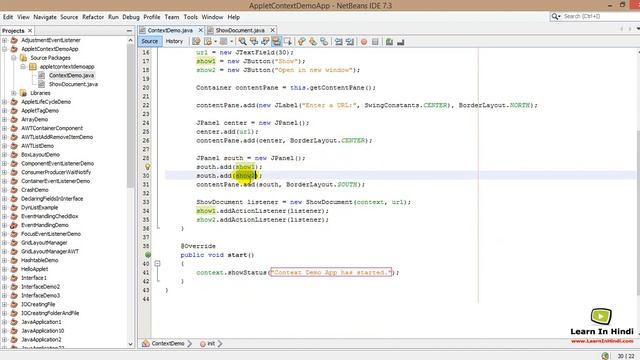
Task: Click the Uncomment lines icon
Action: (401, 42)
